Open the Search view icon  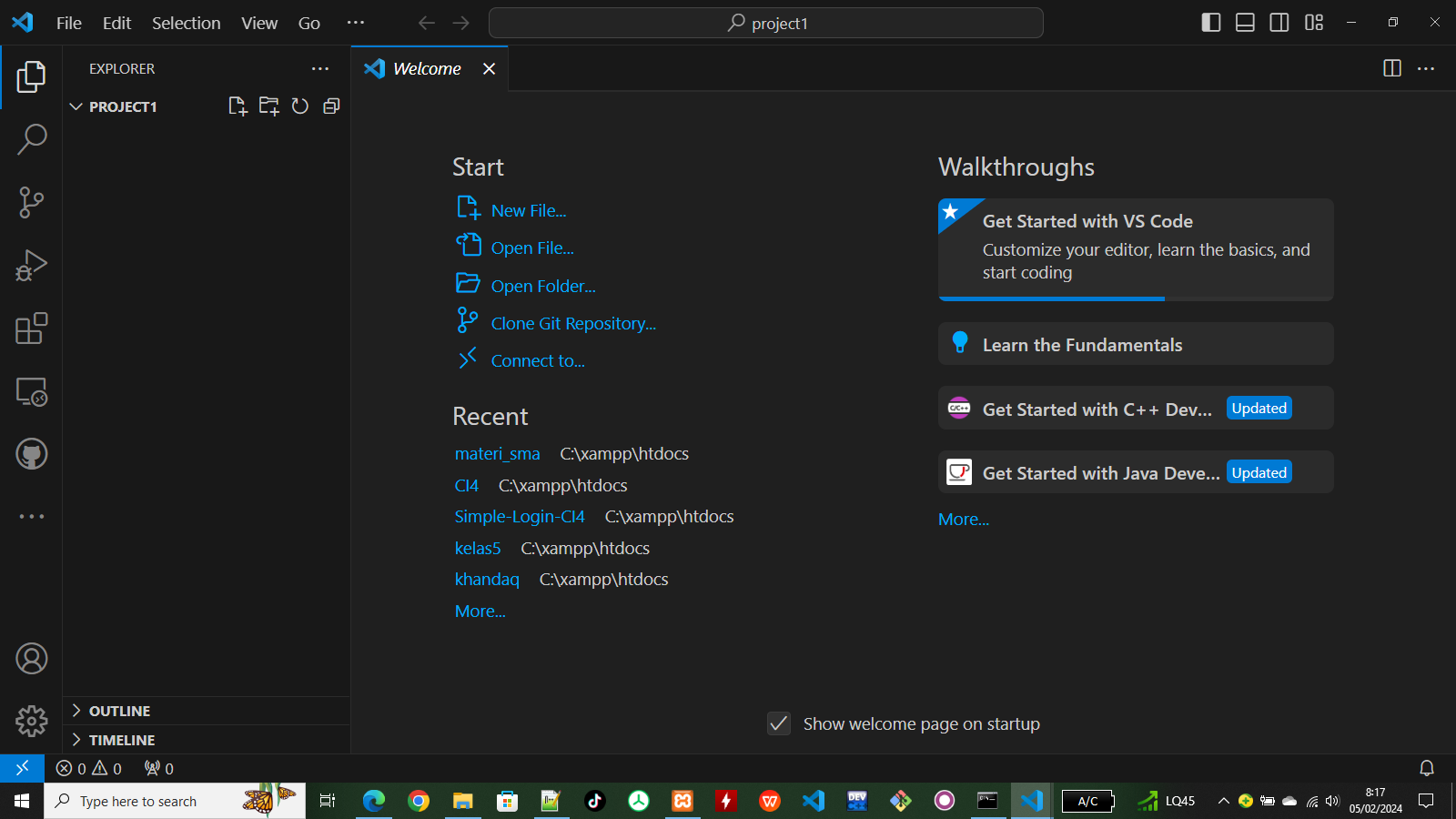(x=31, y=139)
